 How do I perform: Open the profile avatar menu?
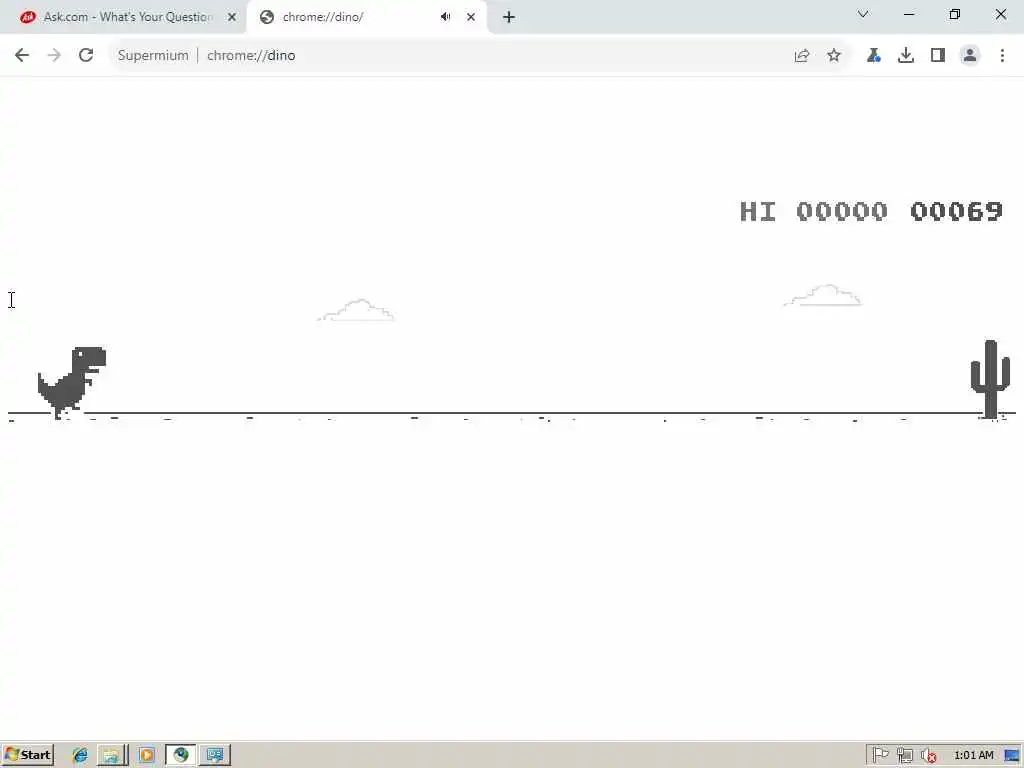[970, 56]
